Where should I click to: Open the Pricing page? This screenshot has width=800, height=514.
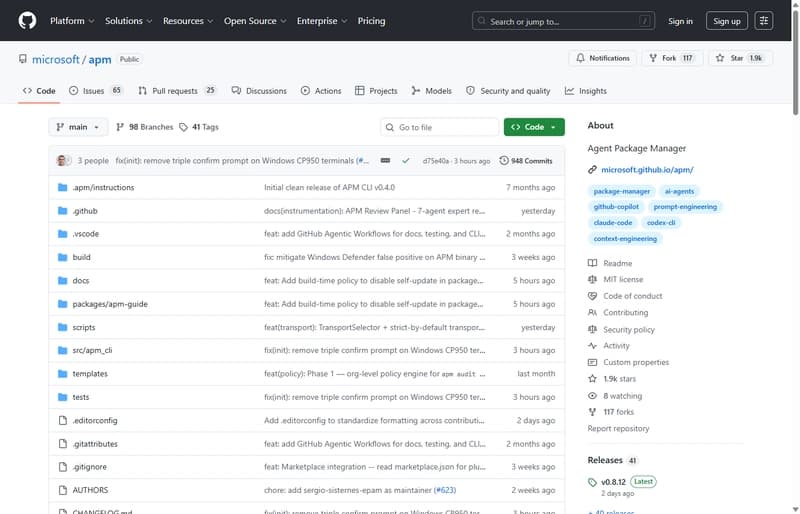point(371,21)
